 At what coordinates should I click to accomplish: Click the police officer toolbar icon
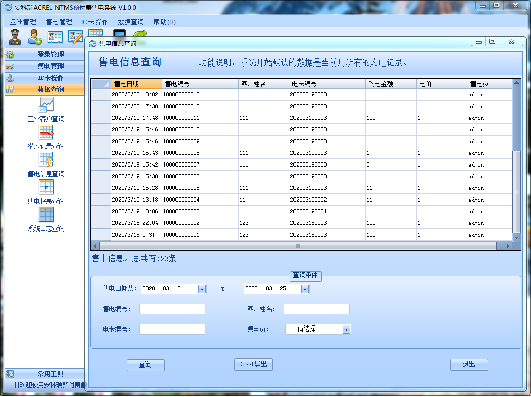pos(15,37)
